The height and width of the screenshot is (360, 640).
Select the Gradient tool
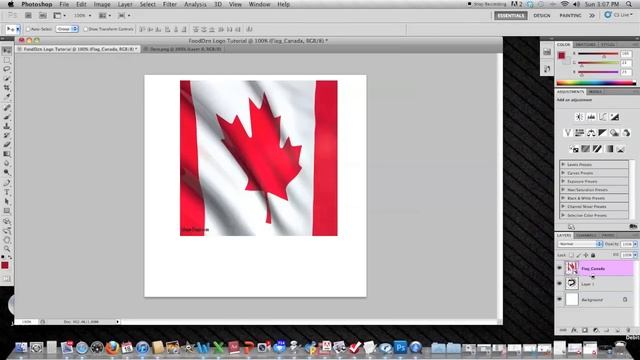[x=7, y=154]
